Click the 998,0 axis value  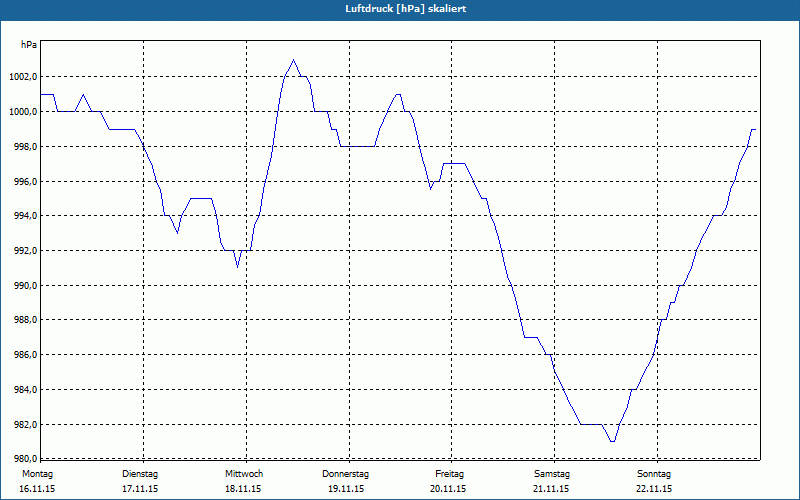point(25,147)
